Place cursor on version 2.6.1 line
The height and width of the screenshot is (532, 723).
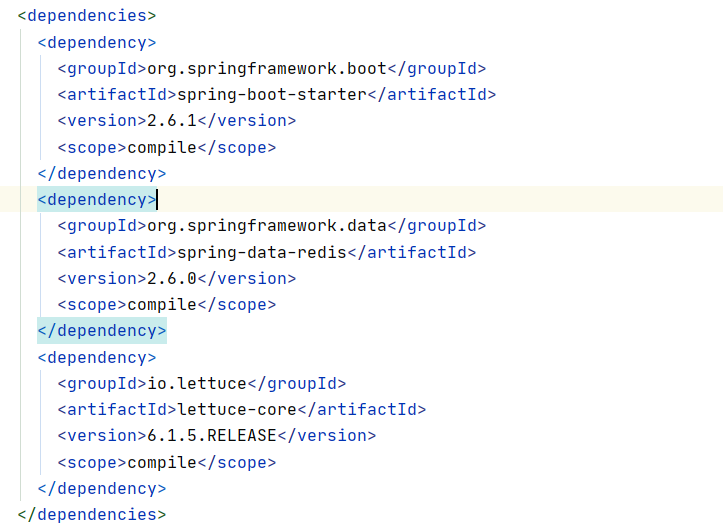[177, 121]
